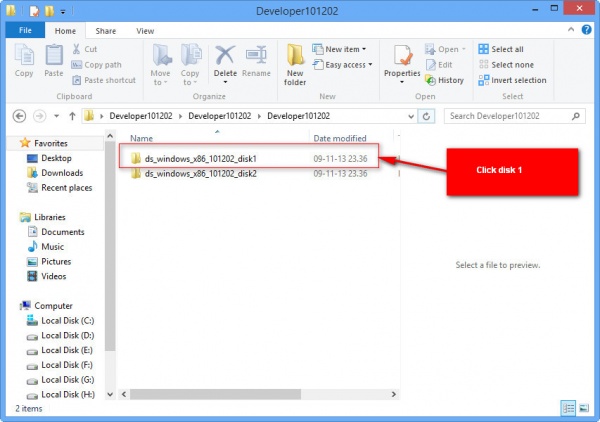Open Explorer Help question mark

586,29
